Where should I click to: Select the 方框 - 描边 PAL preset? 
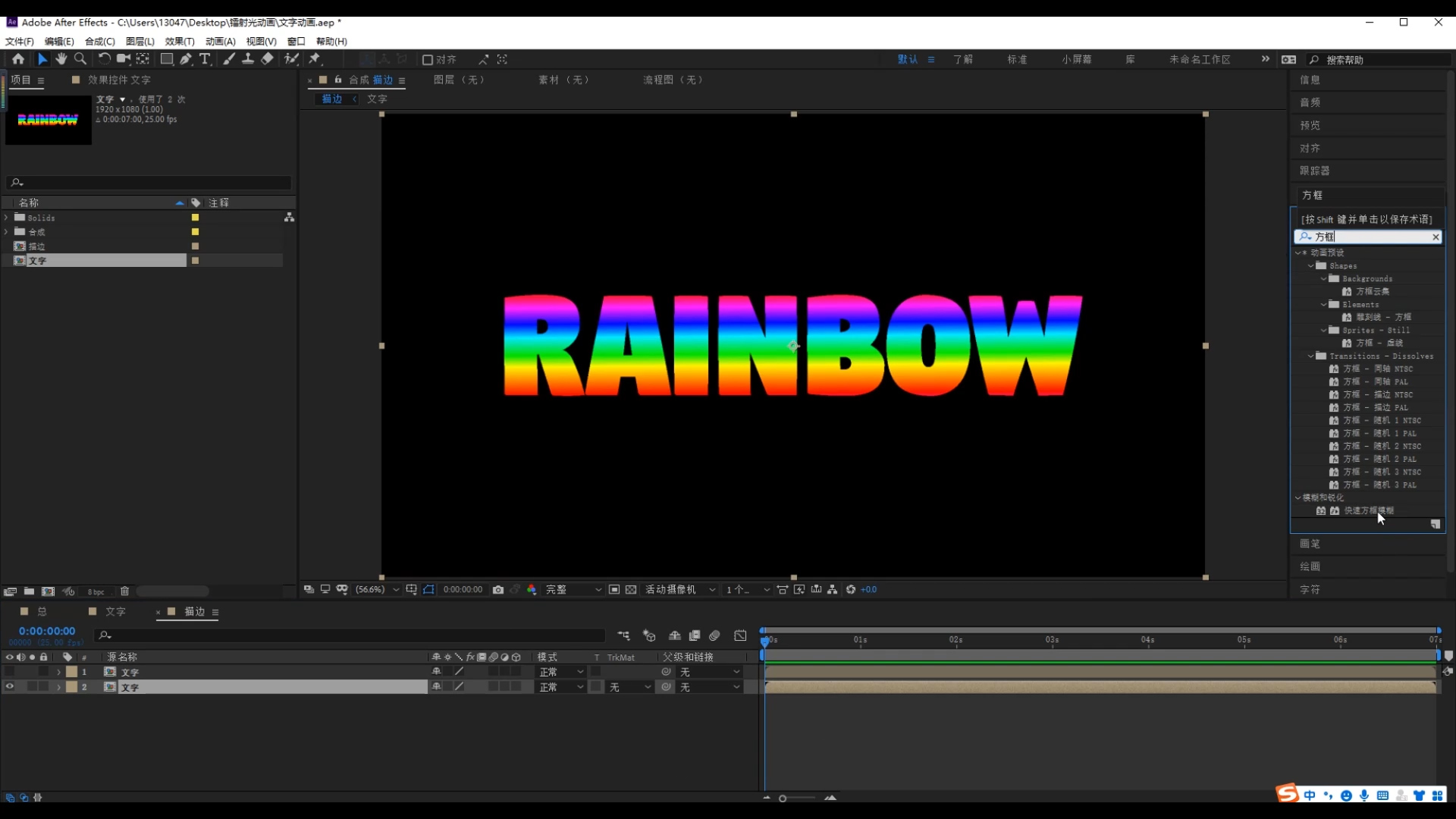pyautogui.click(x=1375, y=407)
